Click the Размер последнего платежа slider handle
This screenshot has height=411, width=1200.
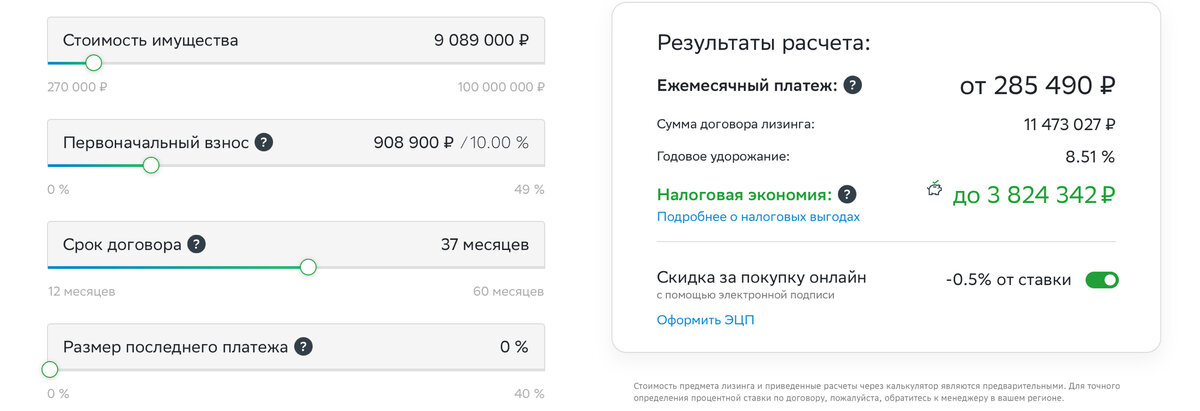coord(50,369)
